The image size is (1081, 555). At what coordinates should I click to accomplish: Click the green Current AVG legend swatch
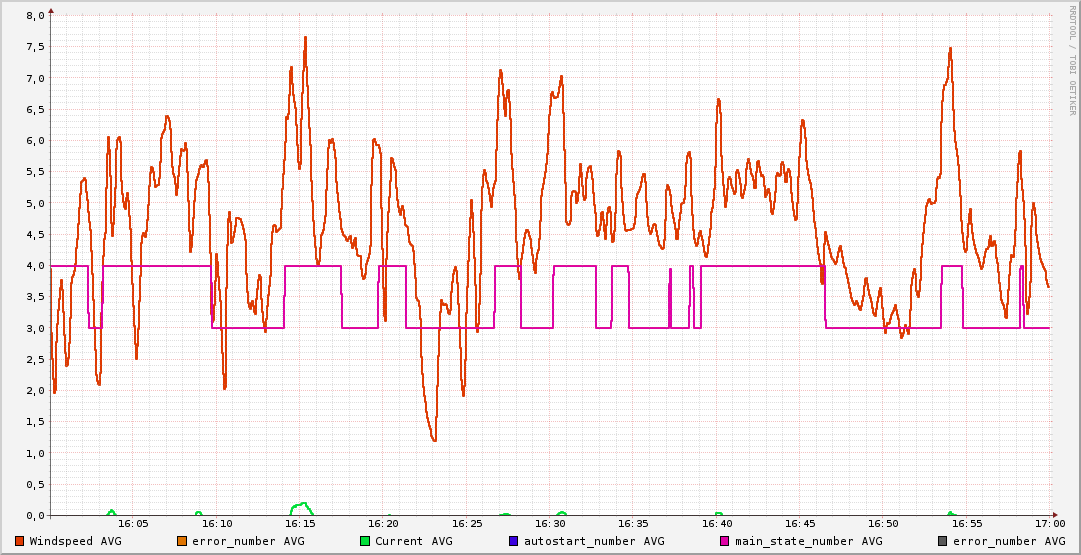365,541
